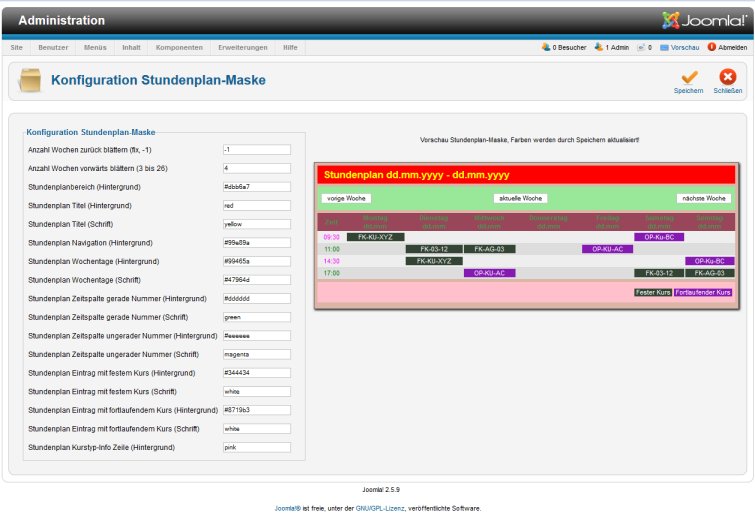The width and height of the screenshot is (755, 522).
Task: Open the Hilfe menu
Action: (290, 47)
